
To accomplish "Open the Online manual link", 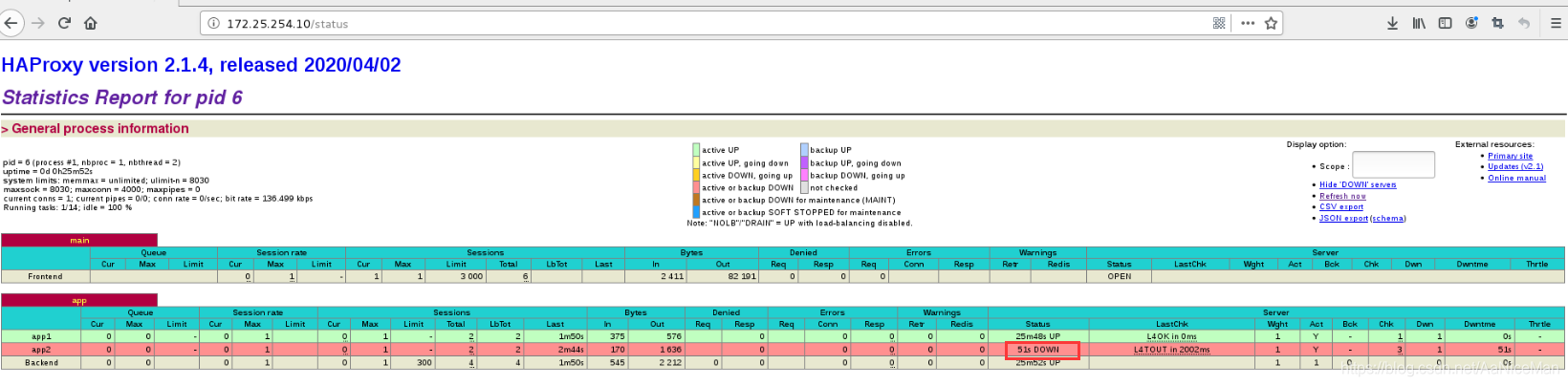I will tap(1516, 178).
